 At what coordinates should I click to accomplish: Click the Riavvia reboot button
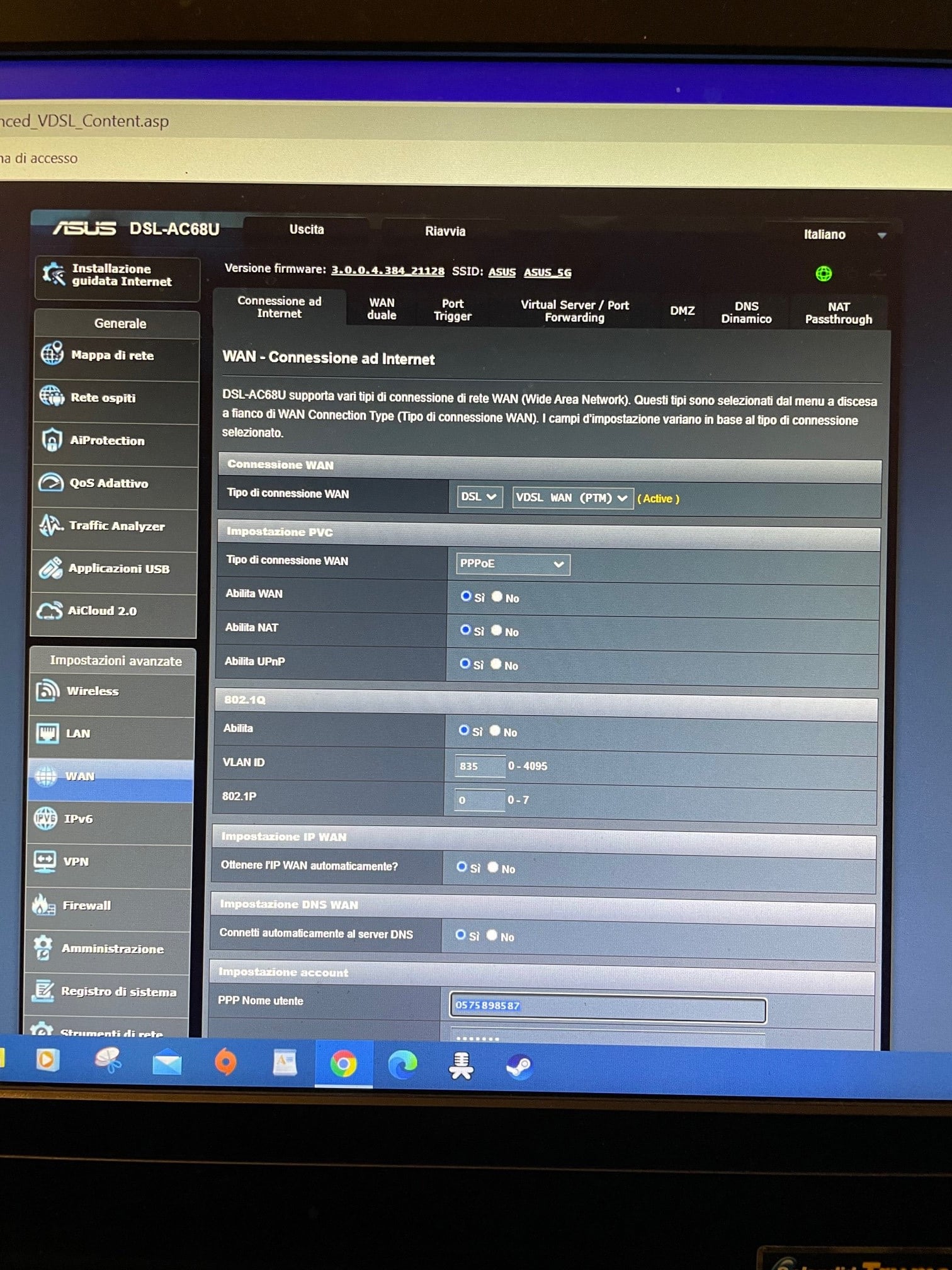pyautogui.click(x=445, y=231)
